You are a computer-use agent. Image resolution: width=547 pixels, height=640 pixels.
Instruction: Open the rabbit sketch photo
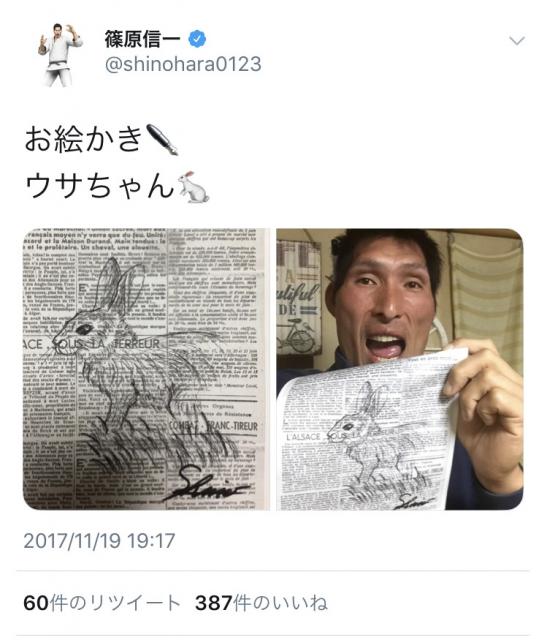(146, 369)
